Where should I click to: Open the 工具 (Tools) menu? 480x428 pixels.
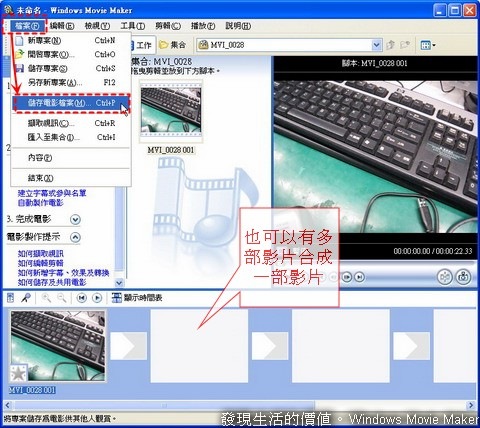[x=133, y=26]
